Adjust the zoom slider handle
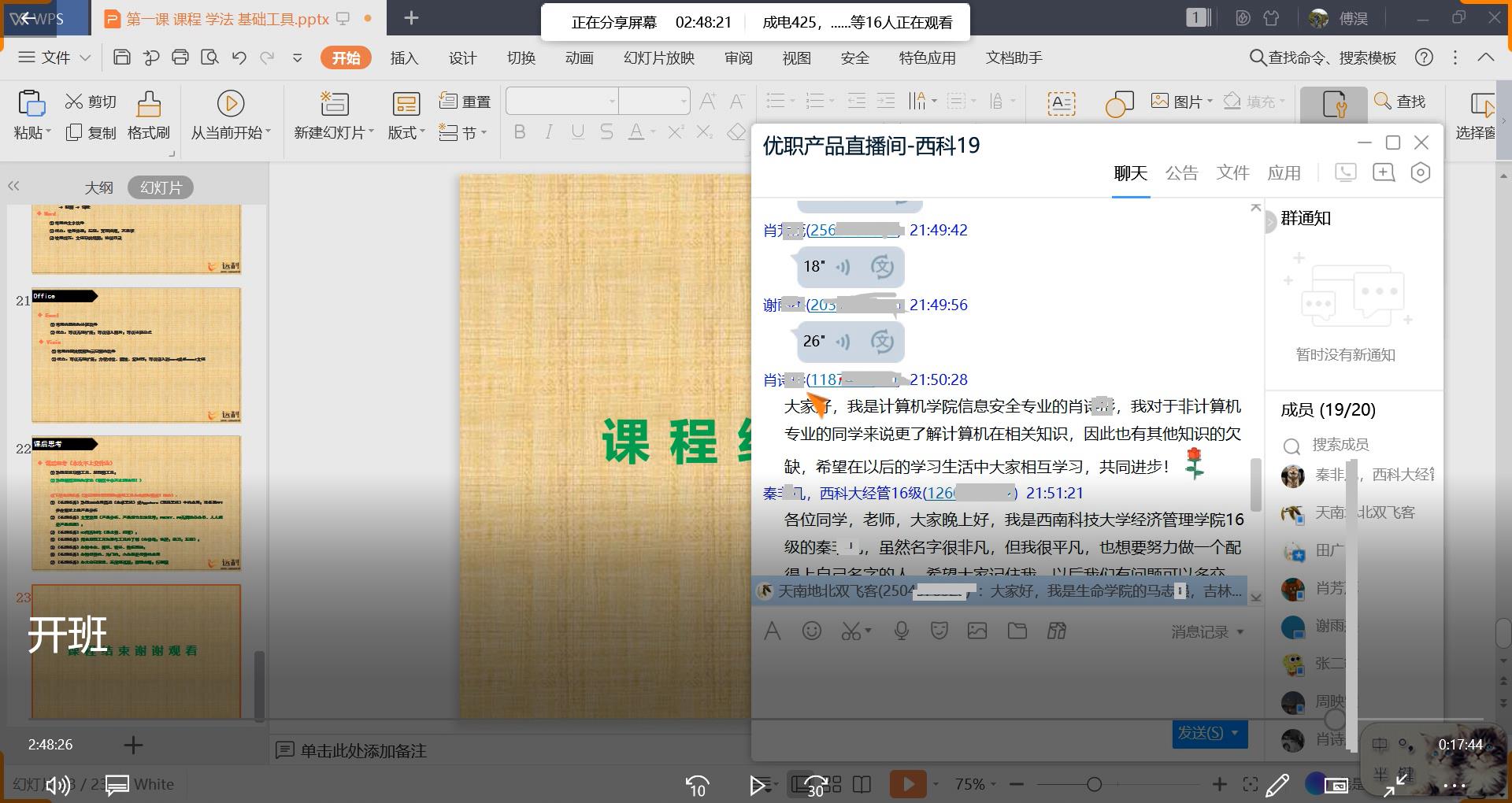 point(1094,784)
